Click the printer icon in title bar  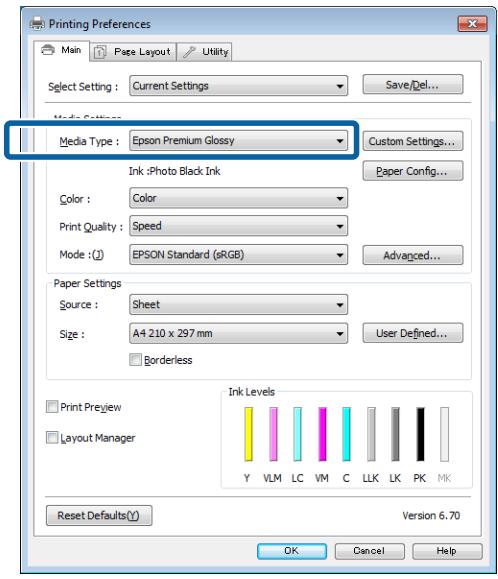[37, 24]
